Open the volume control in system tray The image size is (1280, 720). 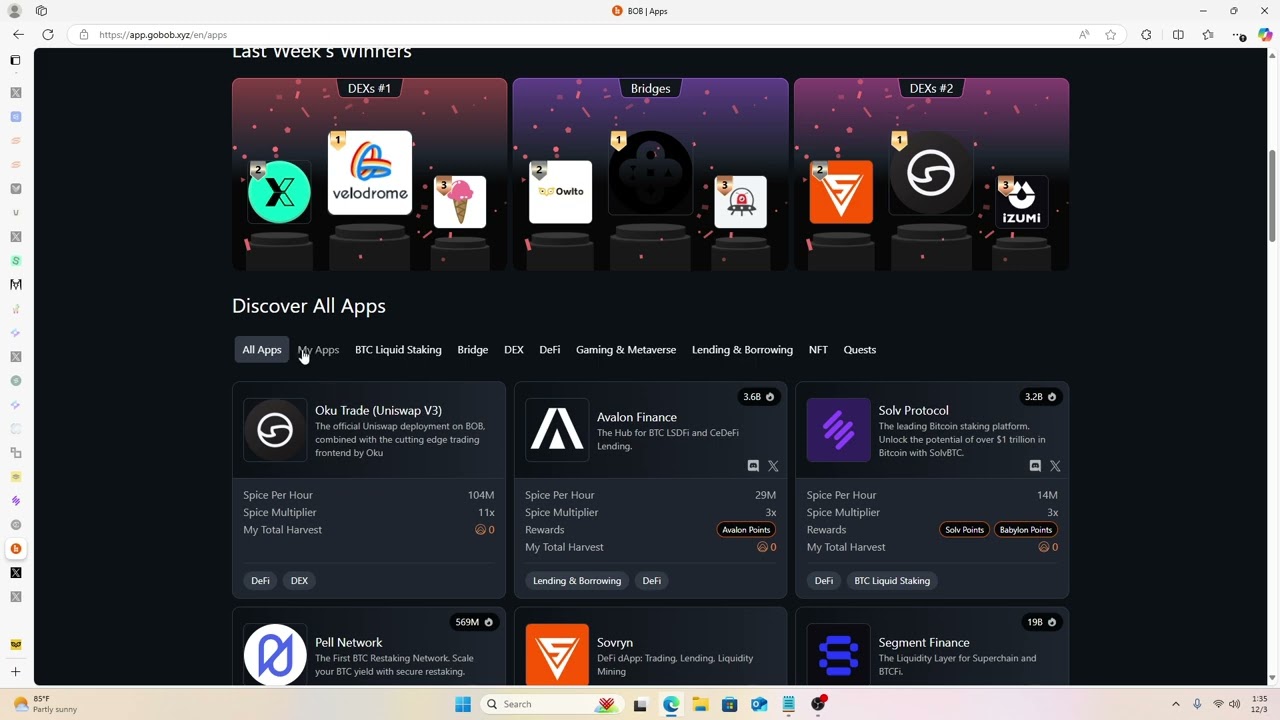pos(1234,704)
